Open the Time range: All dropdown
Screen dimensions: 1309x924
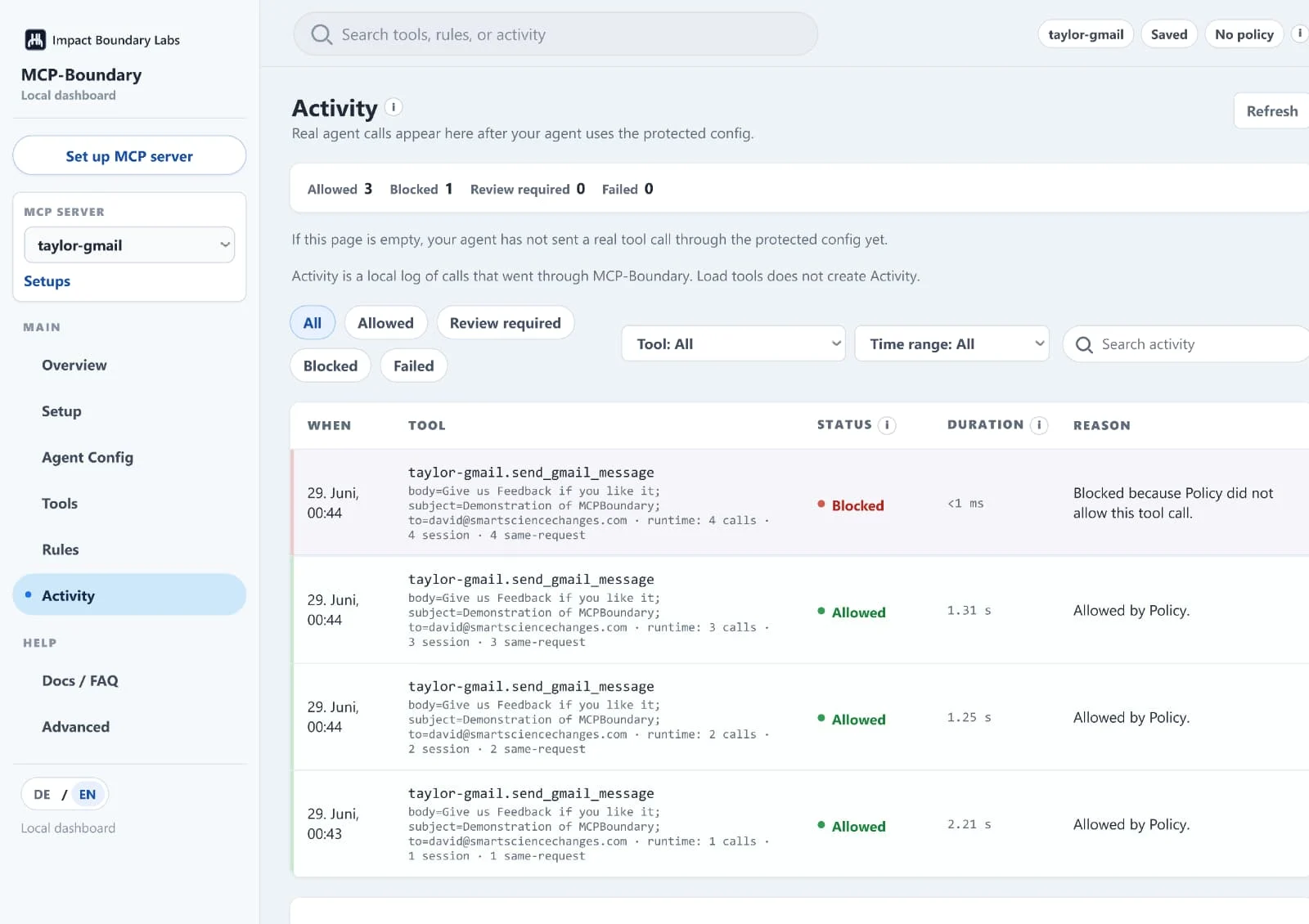click(952, 344)
